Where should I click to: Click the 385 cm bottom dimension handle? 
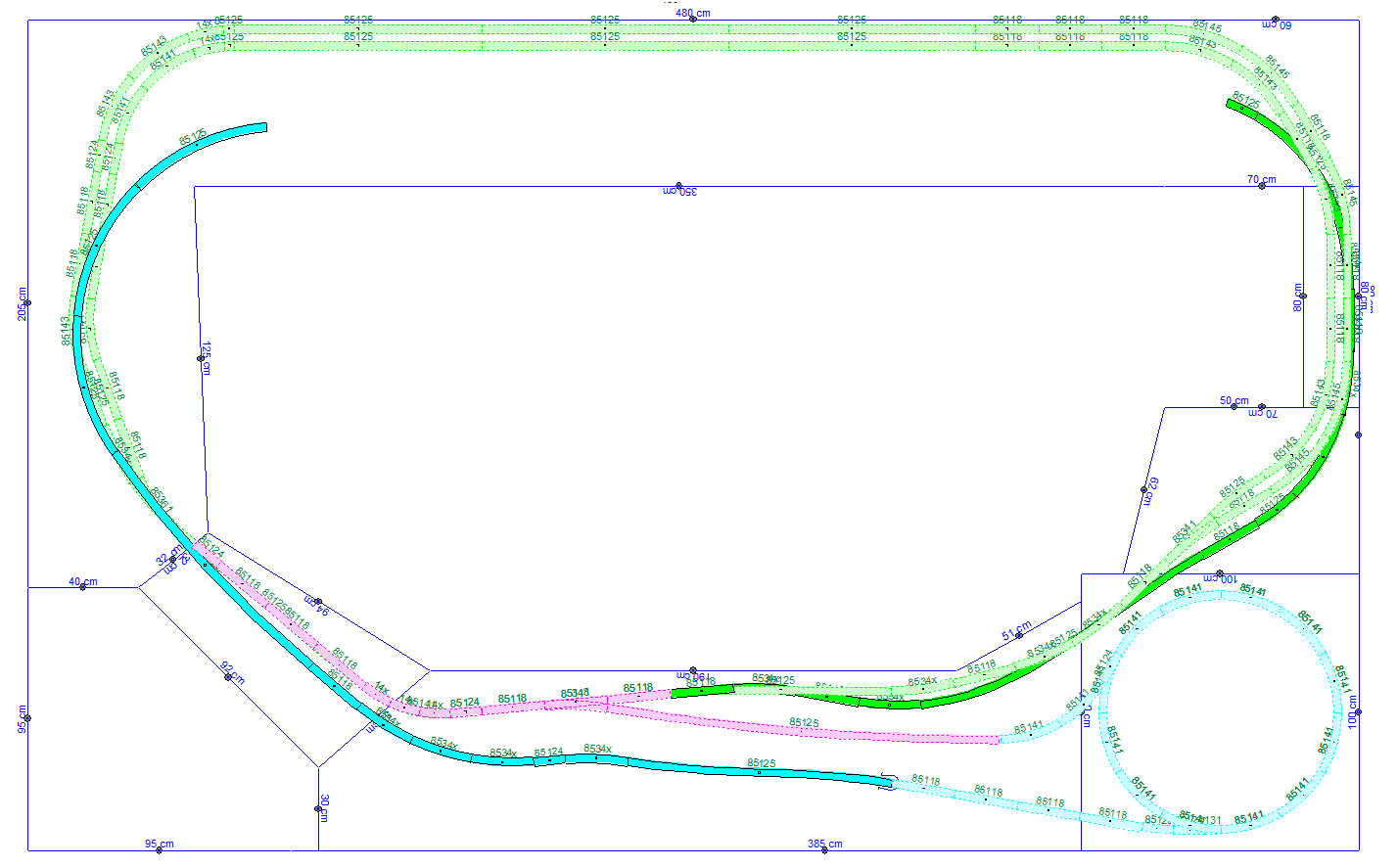tap(824, 849)
